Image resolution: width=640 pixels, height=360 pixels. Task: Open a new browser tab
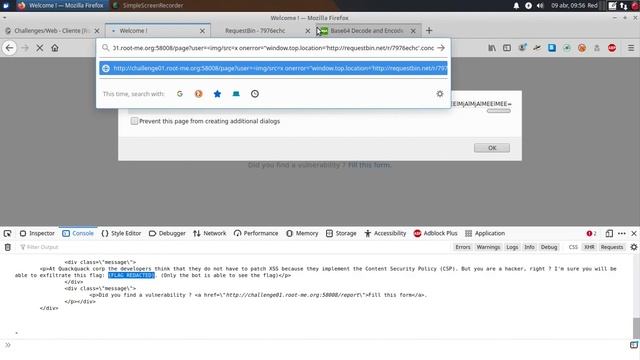tap(429, 31)
